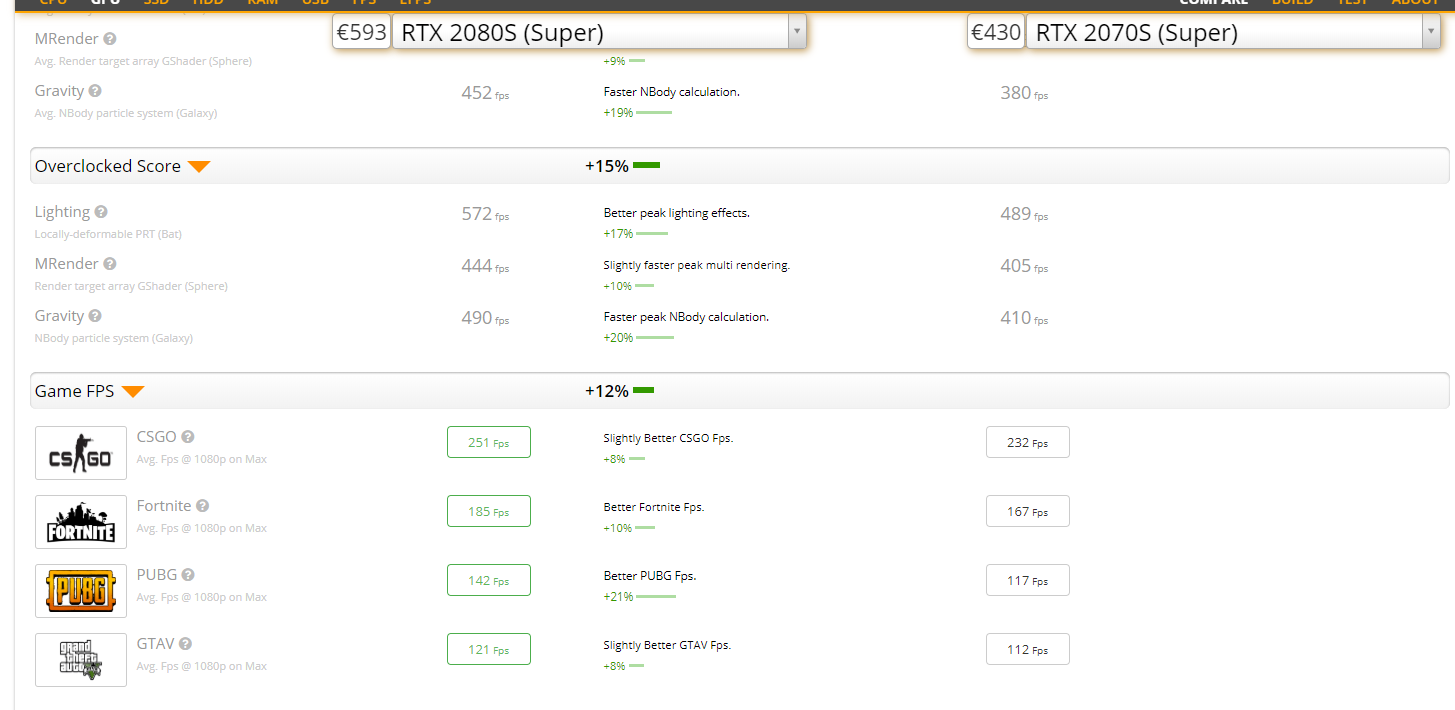
Task: Click the €593 price tag
Action: 361,33
